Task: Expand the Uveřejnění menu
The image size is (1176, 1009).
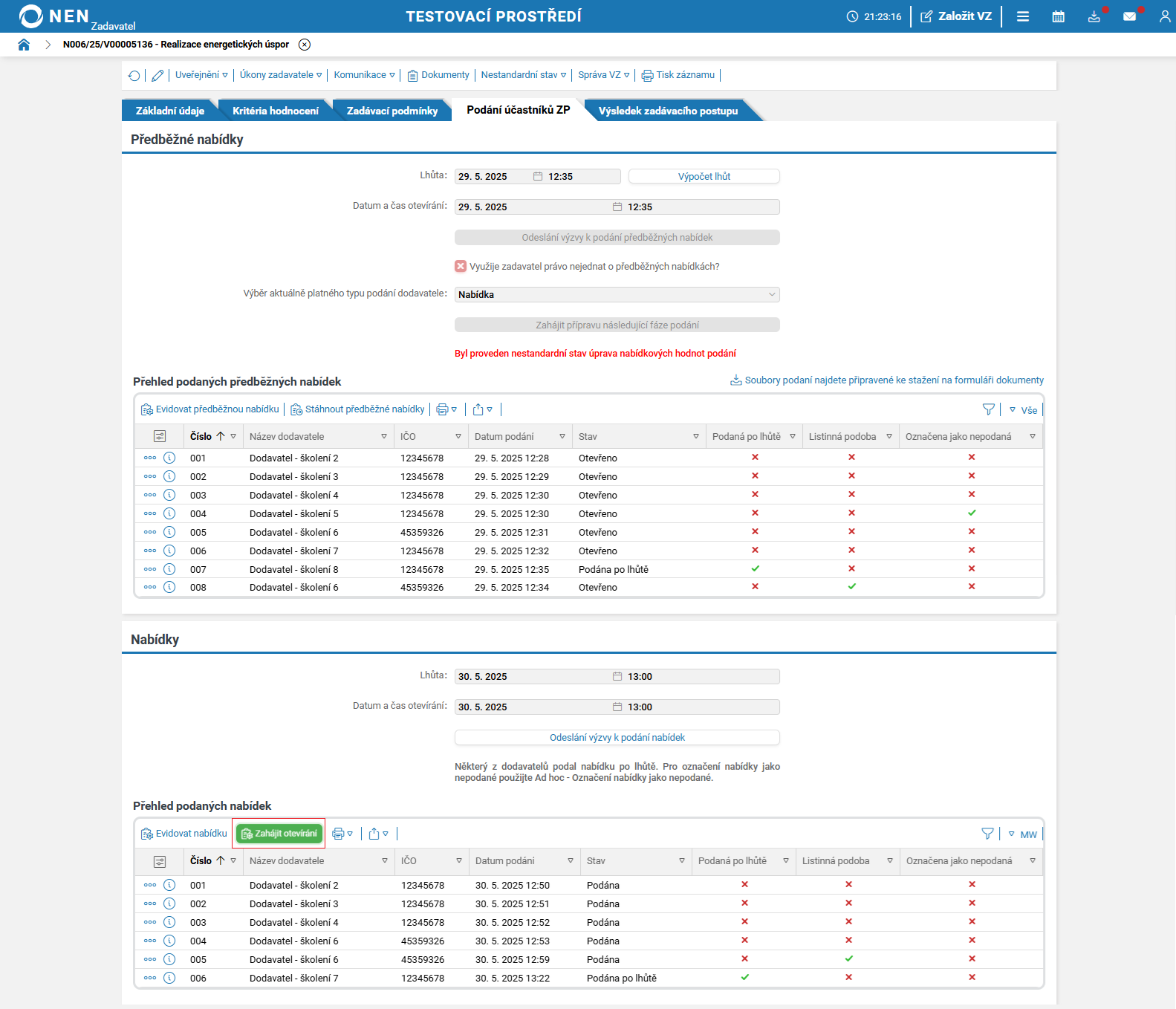Action: [201, 75]
